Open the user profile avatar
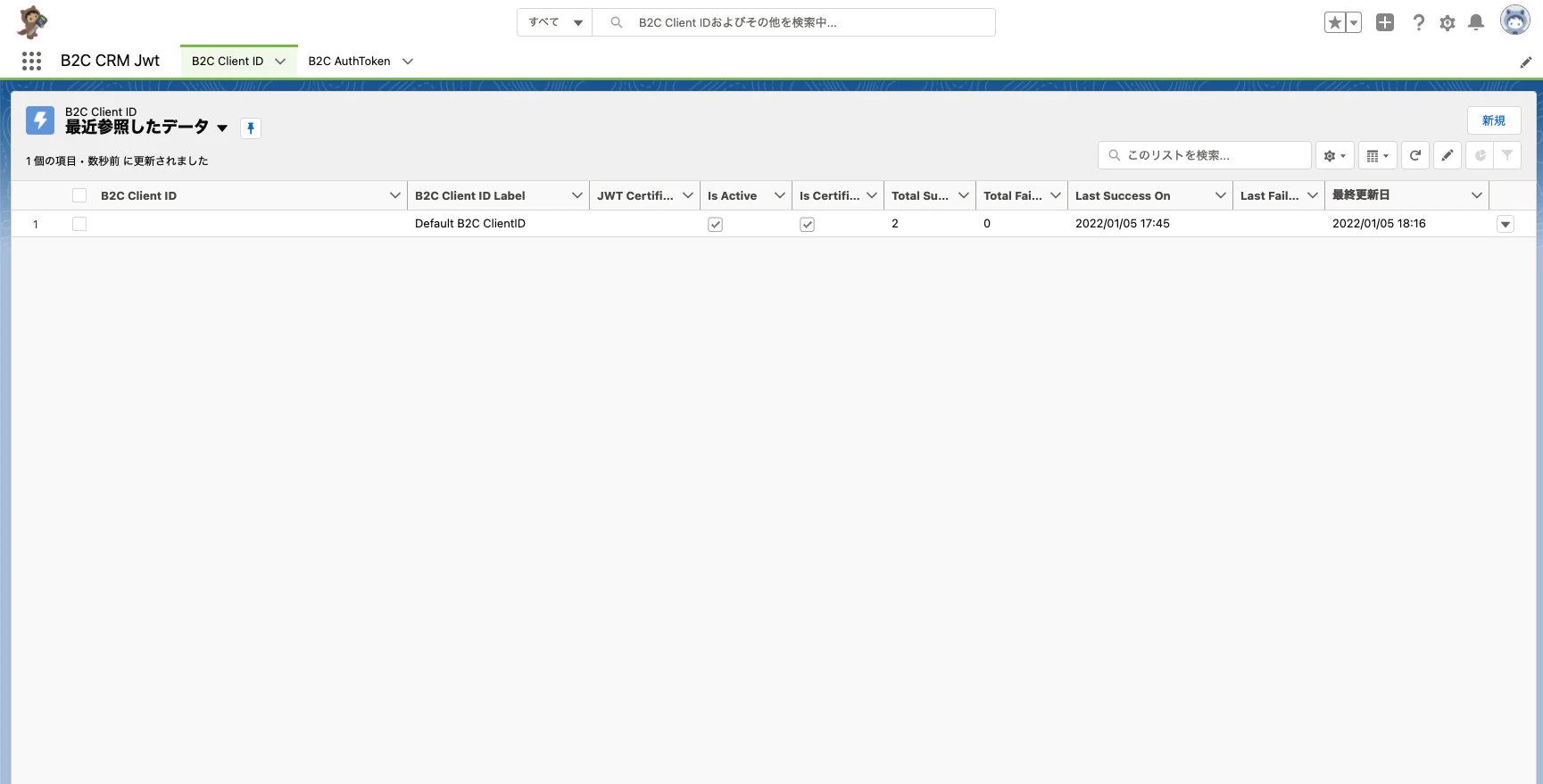This screenshot has width=1543, height=784. [x=1514, y=21]
